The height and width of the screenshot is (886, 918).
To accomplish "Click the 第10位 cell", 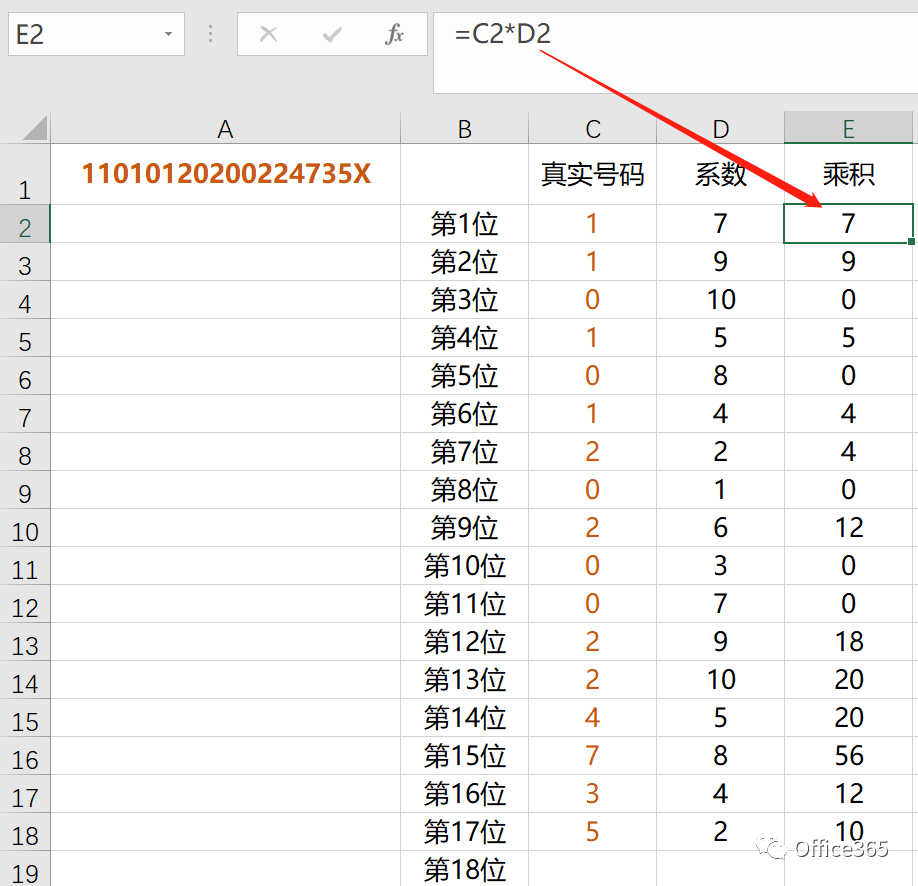I will click(x=464, y=566).
